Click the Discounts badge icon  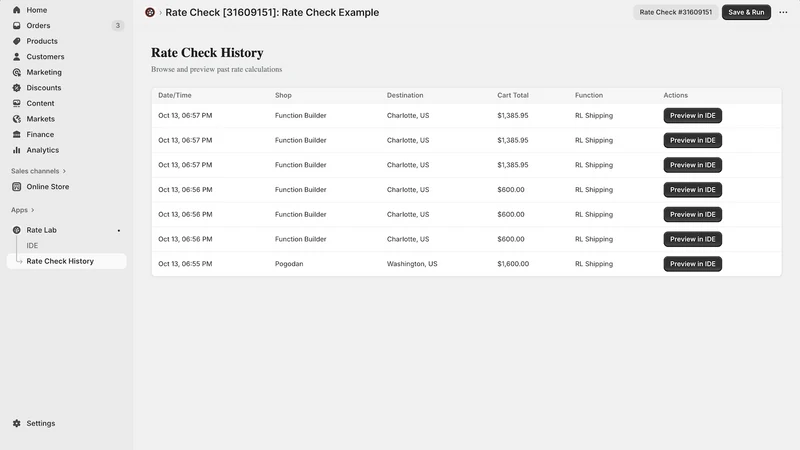(x=16, y=88)
